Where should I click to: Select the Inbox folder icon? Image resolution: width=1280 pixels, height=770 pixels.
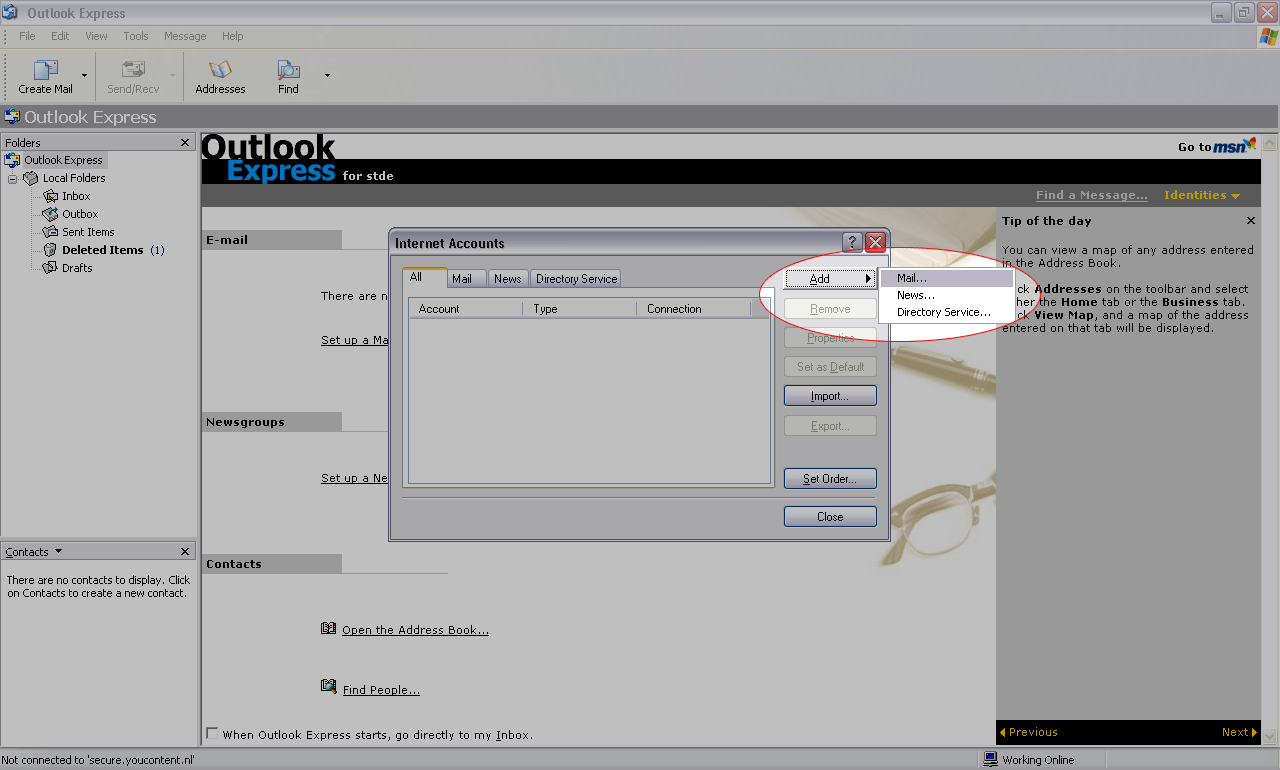point(51,196)
